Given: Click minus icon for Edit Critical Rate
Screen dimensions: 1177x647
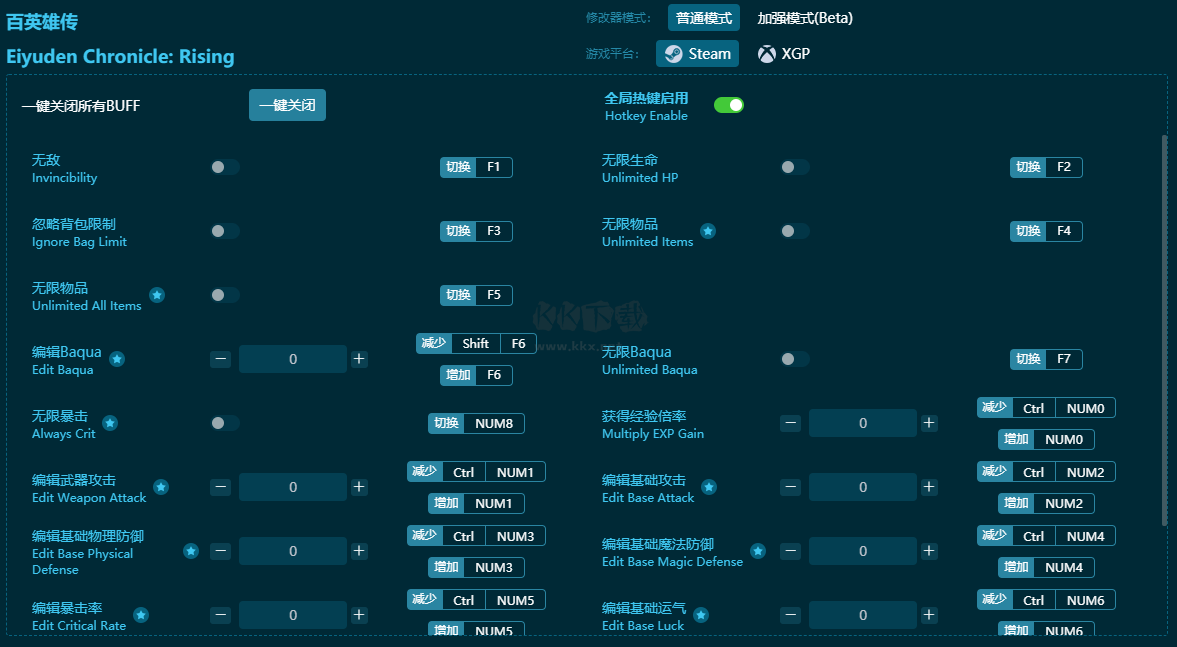Looking at the screenshot, I should 221,615.
